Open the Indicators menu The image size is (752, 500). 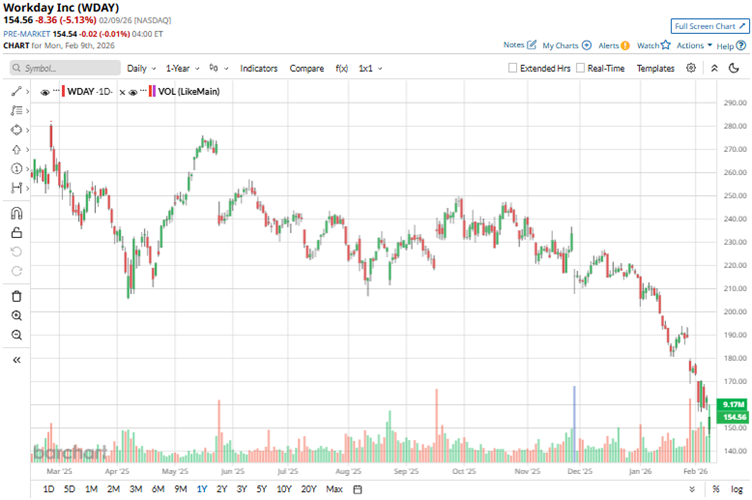(x=258, y=69)
